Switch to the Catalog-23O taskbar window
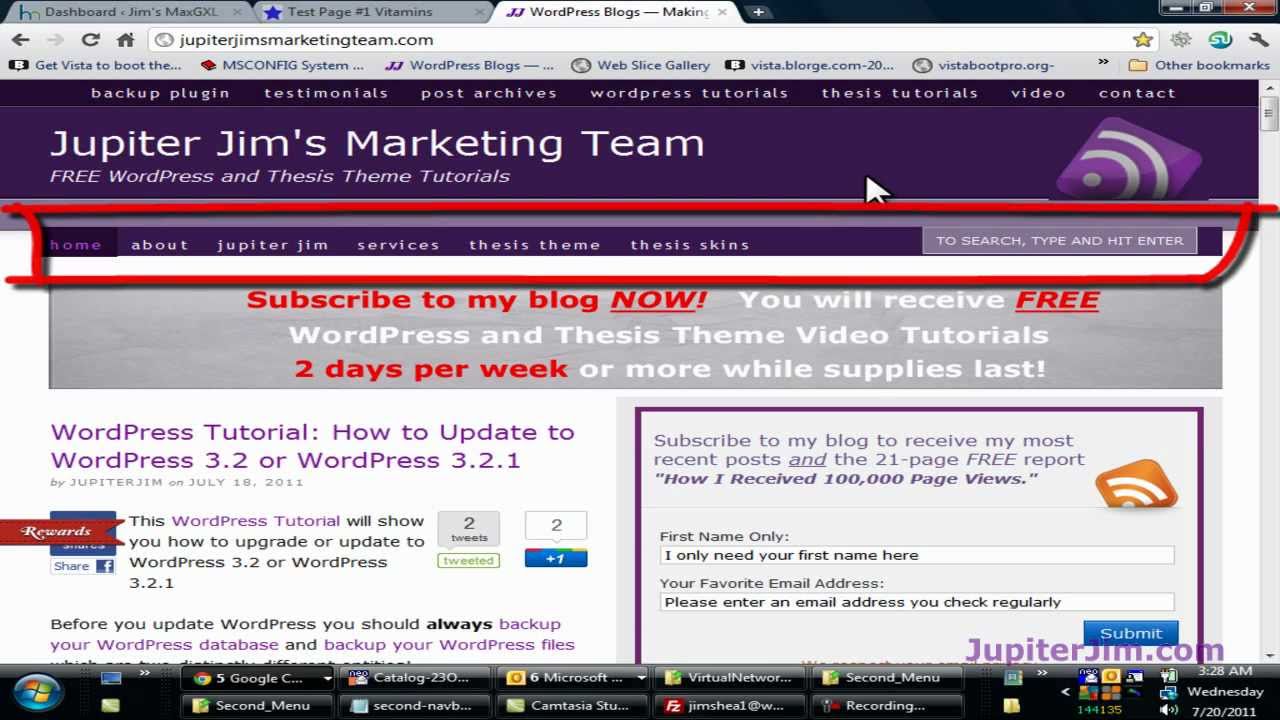1280x720 pixels. pos(416,678)
